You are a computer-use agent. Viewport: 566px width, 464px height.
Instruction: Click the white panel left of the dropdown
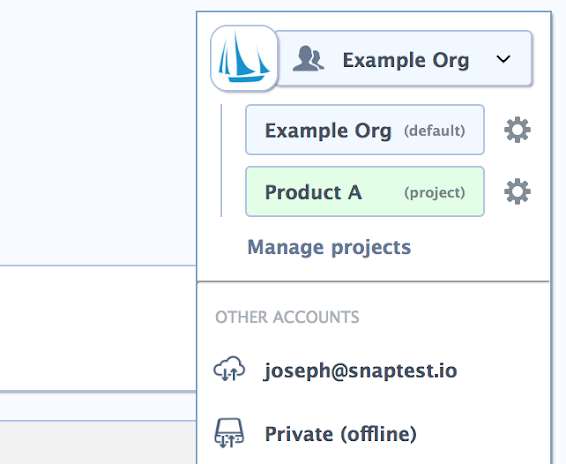click(x=98, y=328)
